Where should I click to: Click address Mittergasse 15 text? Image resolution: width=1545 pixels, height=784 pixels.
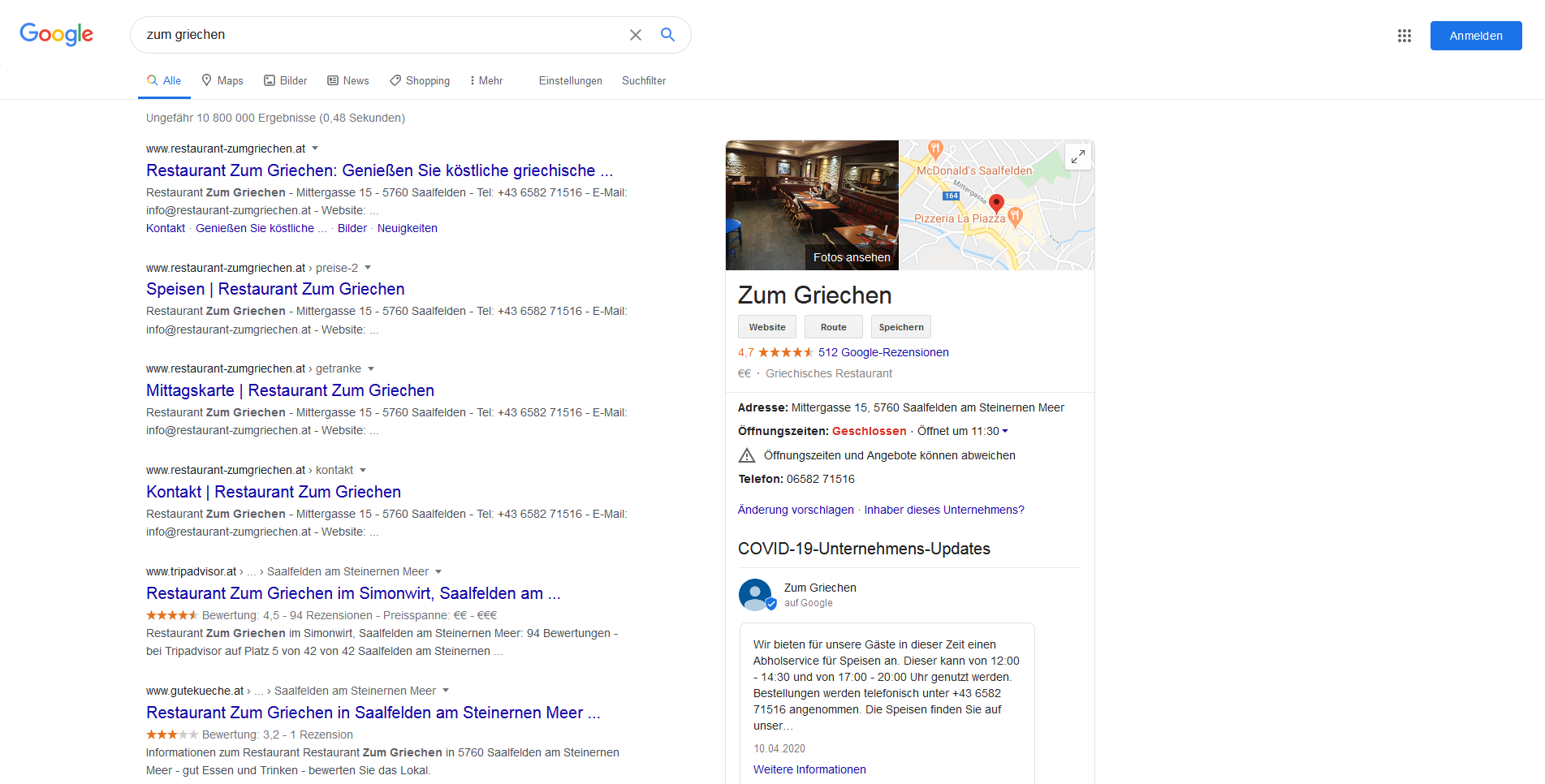point(928,407)
